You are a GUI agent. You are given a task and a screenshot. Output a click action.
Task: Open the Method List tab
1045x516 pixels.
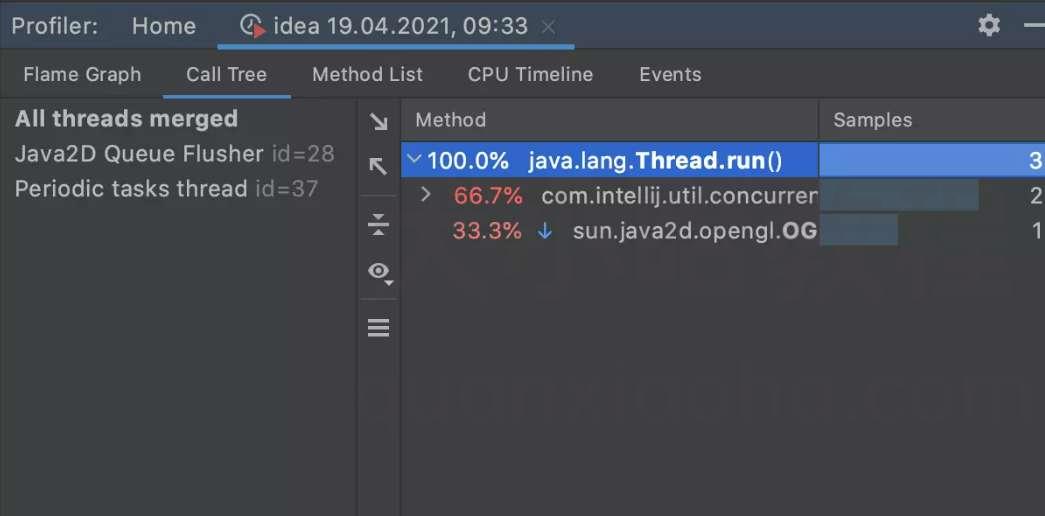pos(367,74)
